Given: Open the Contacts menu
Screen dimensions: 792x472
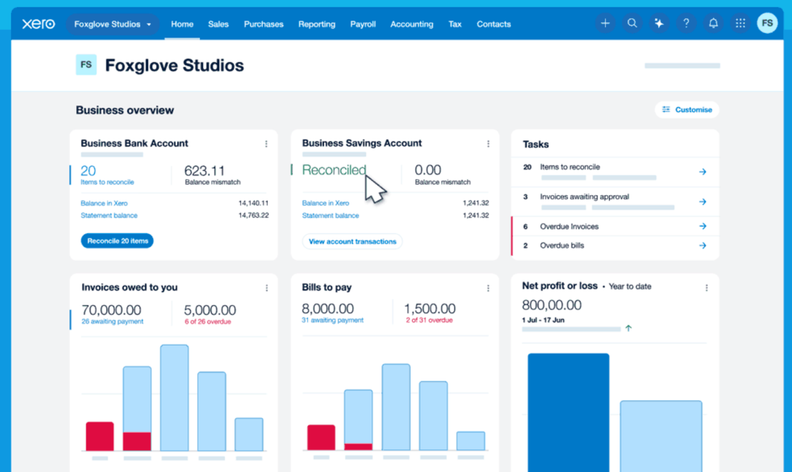Looking at the screenshot, I should [493, 24].
